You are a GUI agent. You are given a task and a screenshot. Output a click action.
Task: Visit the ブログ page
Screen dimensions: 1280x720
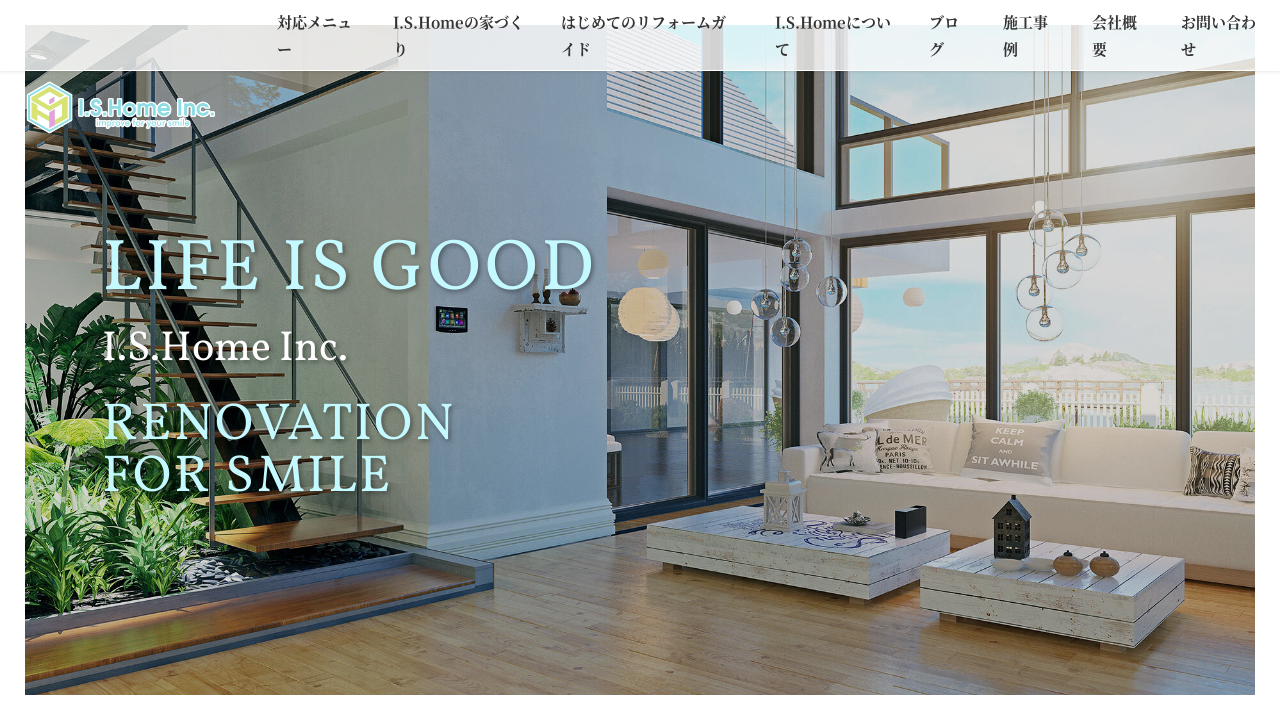[x=944, y=36]
